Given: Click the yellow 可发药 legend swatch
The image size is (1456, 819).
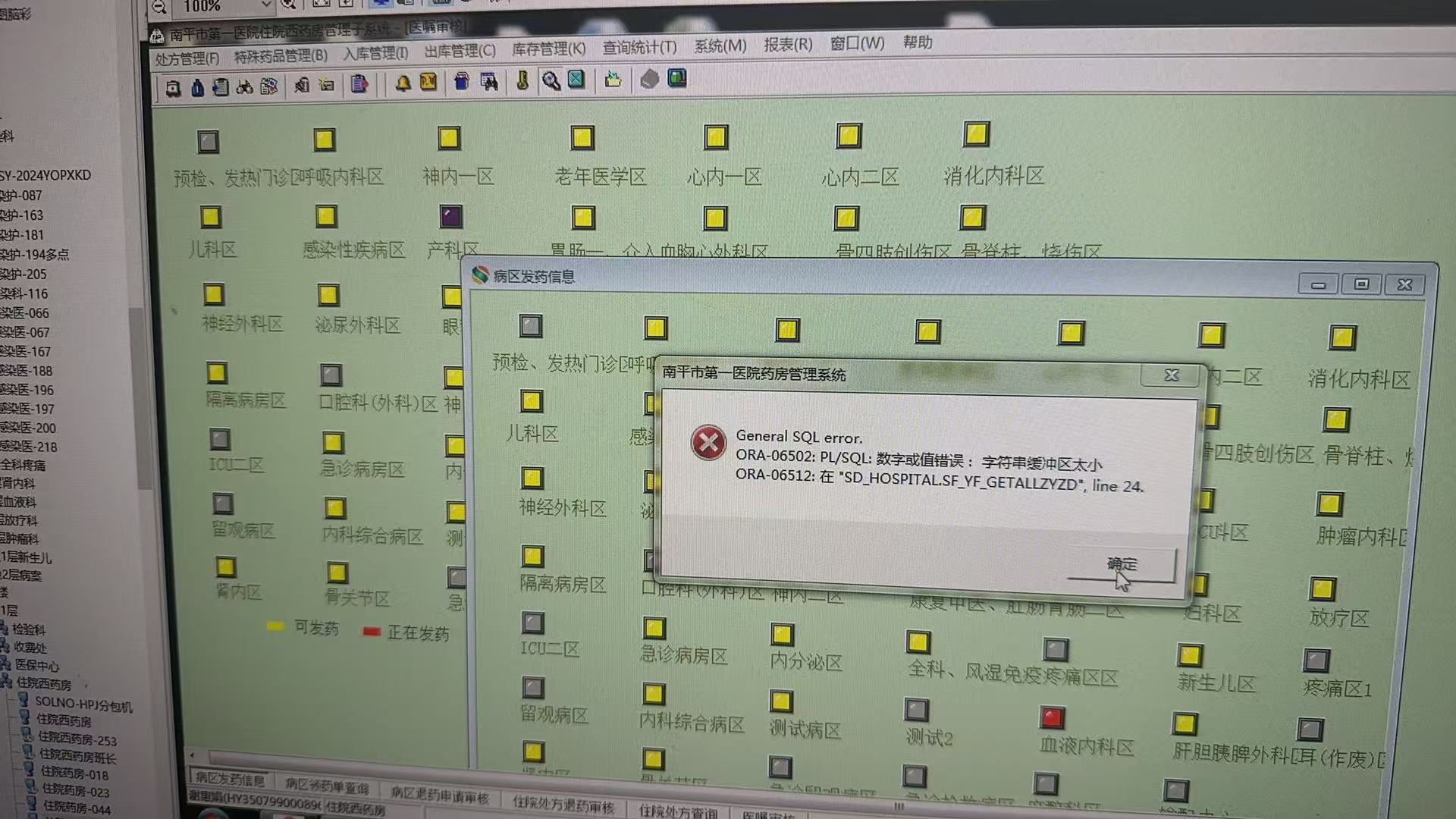Looking at the screenshot, I should click(x=275, y=626).
